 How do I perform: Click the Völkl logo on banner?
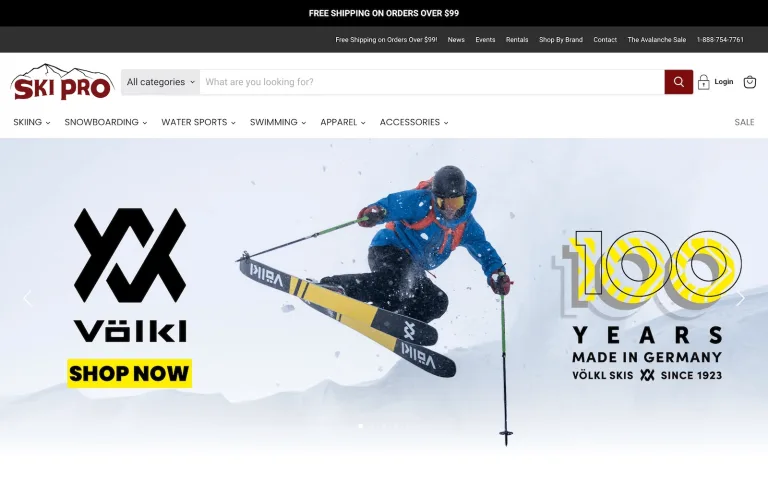(x=130, y=275)
